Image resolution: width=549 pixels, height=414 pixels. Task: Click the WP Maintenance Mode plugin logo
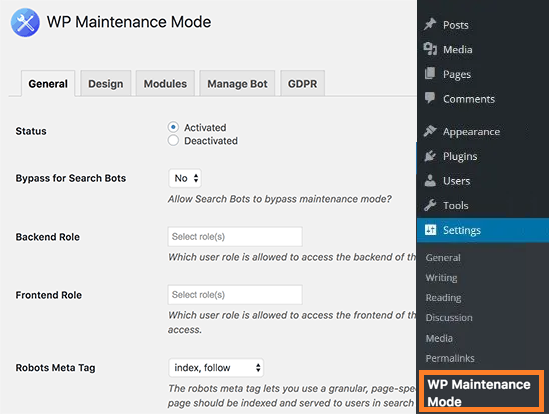(x=25, y=22)
